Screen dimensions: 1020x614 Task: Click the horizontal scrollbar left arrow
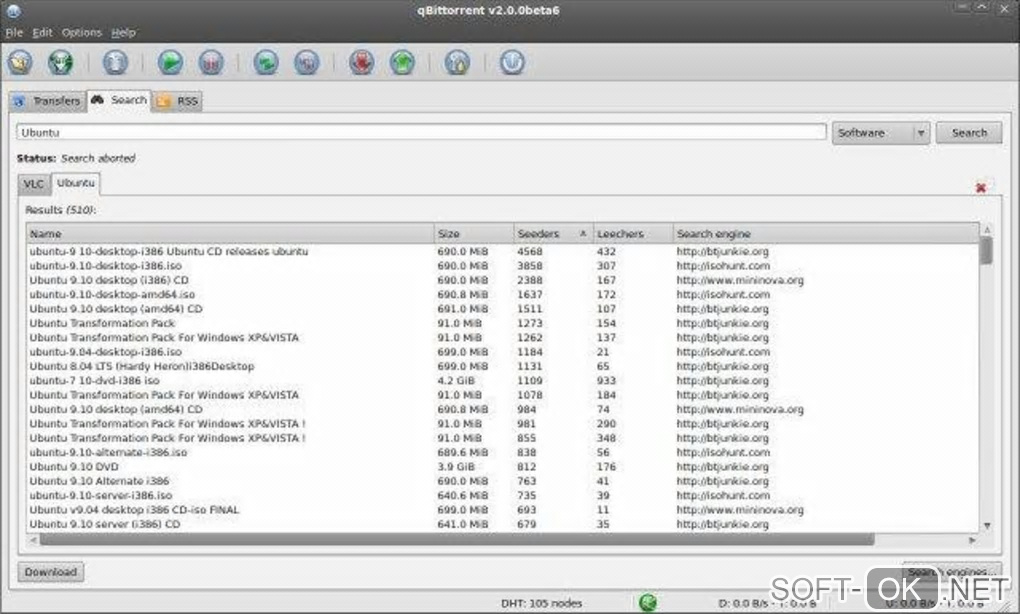tap(33, 540)
